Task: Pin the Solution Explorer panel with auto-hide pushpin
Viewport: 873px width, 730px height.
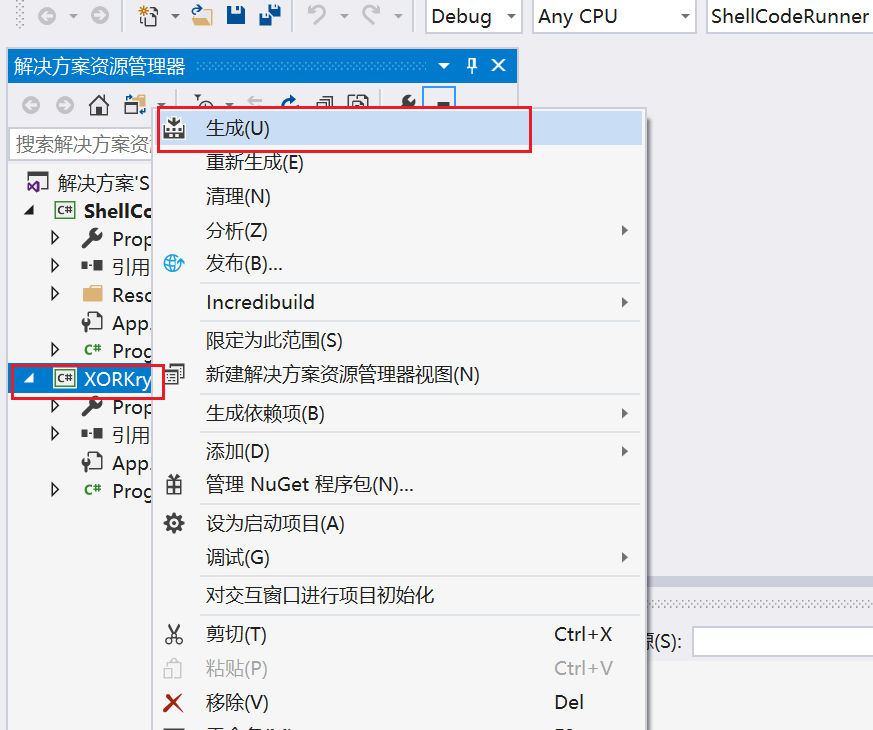Action: pyautogui.click(x=472, y=66)
